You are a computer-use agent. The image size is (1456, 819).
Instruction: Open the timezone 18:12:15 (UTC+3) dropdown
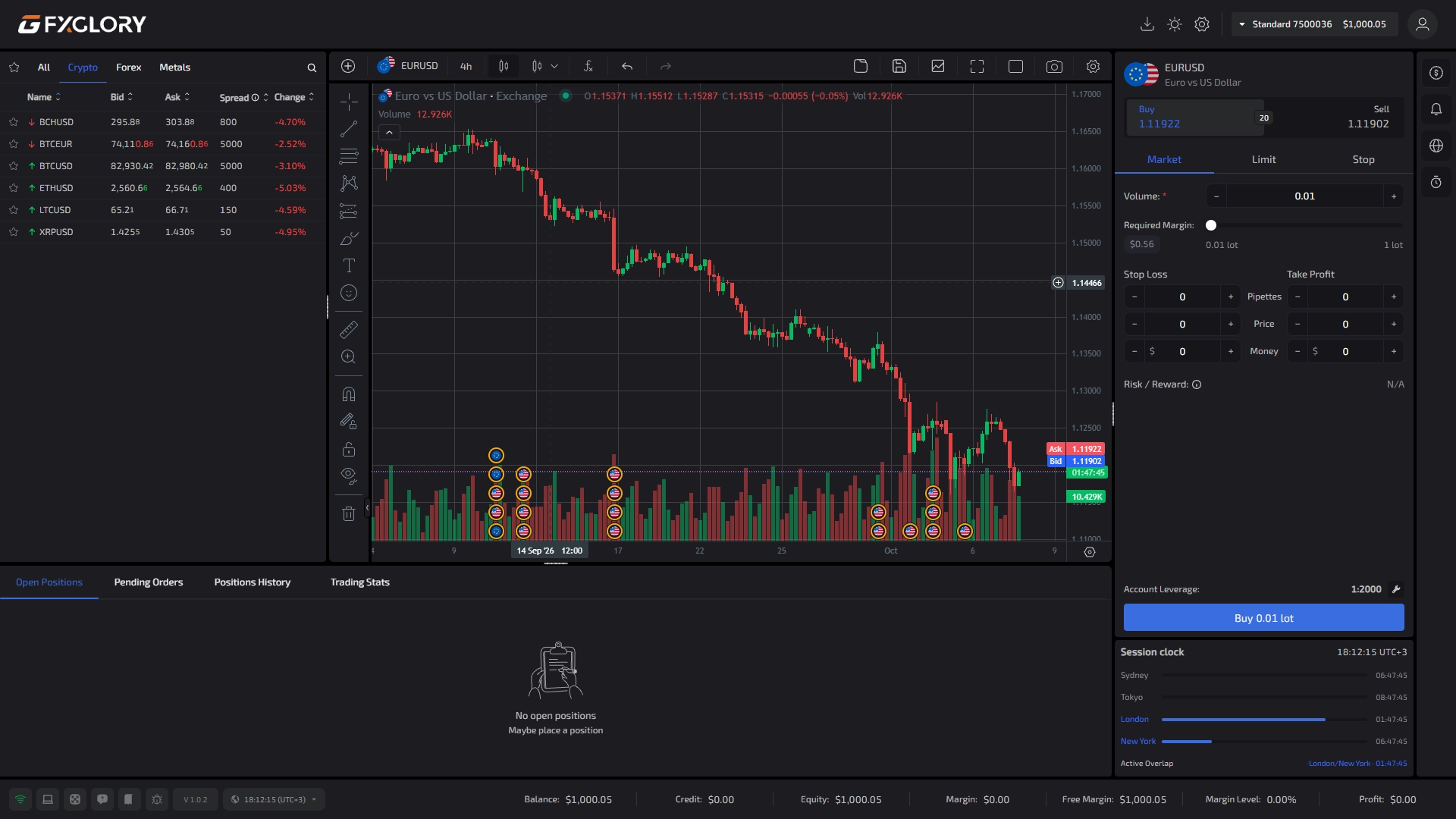tap(274, 799)
